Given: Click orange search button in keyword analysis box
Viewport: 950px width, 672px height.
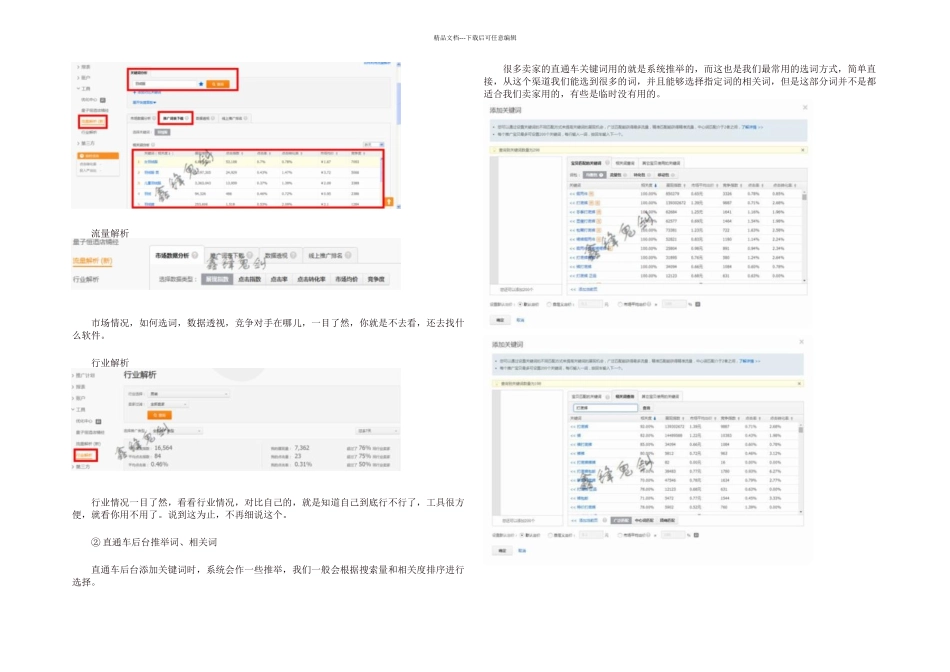Looking at the screenshot, I should click(218, 84).
